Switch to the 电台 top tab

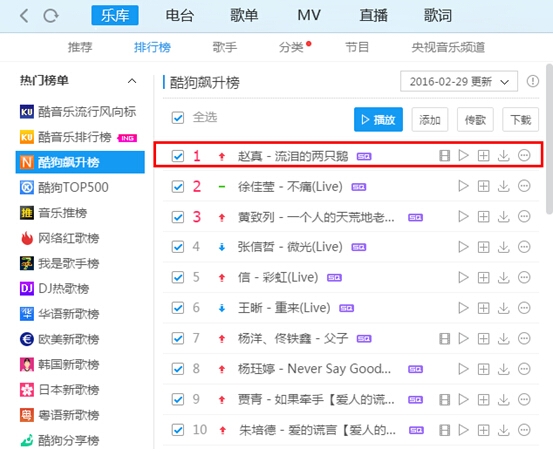(180, 16)
